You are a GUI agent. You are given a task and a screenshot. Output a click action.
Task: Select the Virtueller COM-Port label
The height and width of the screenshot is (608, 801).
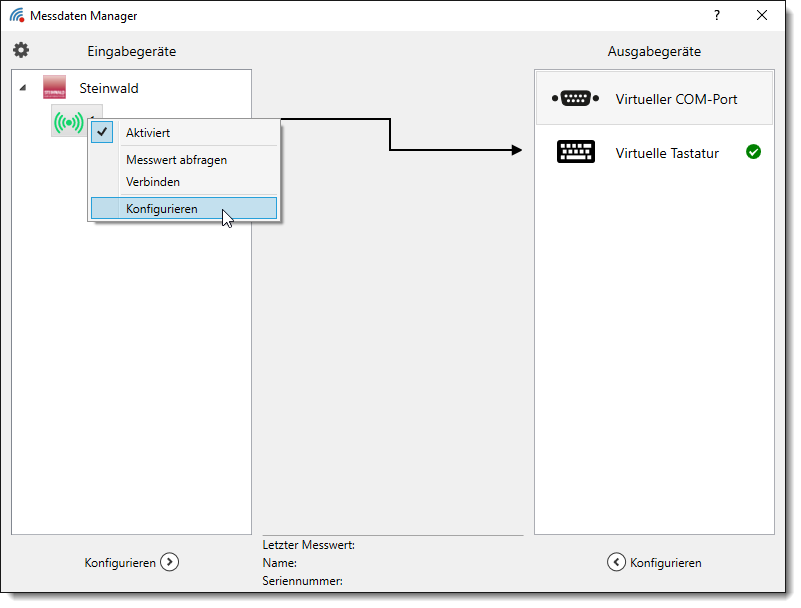(676, 99)
